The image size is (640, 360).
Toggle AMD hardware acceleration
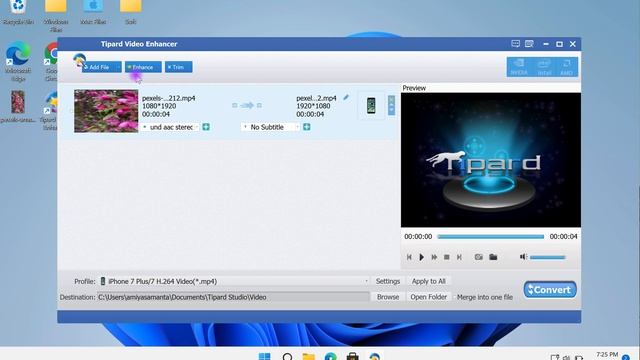567,67
